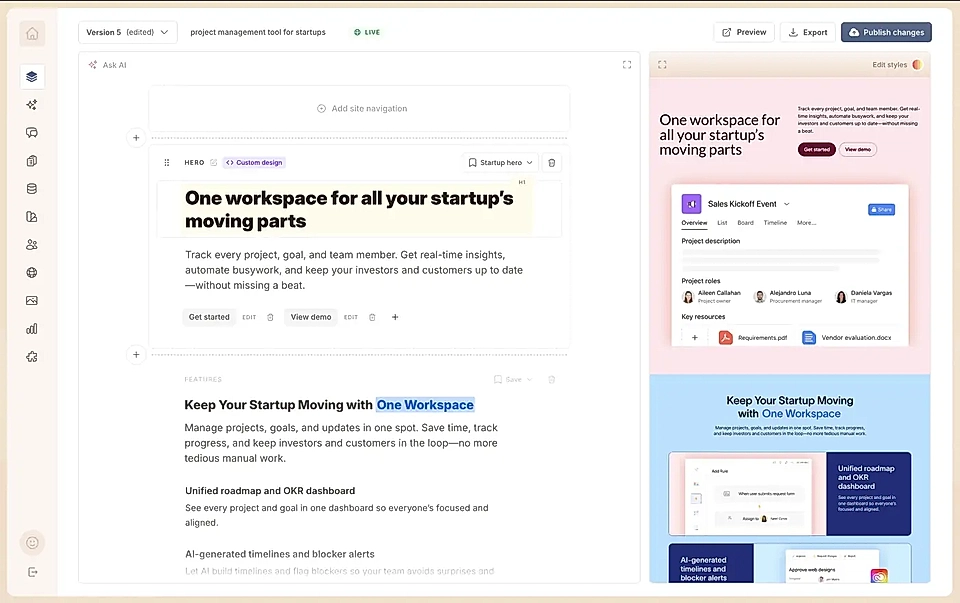Open the chat bubbles icon in sidebar

tap(32, 133)
